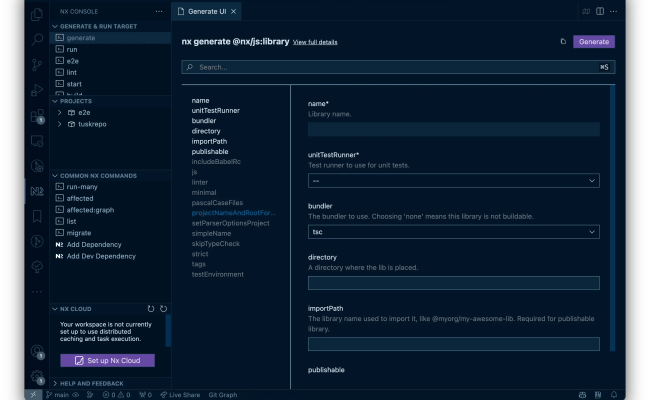Screen dimensions: 650x400
Task: Open the Bookmarks activity bar icon
Action: [x=37, y=216]
